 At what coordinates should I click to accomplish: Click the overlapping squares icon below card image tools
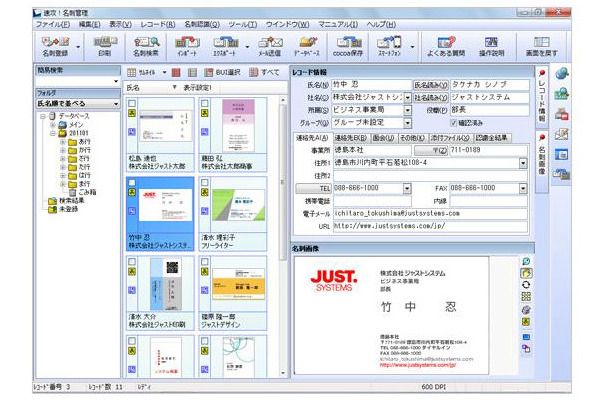526,349
